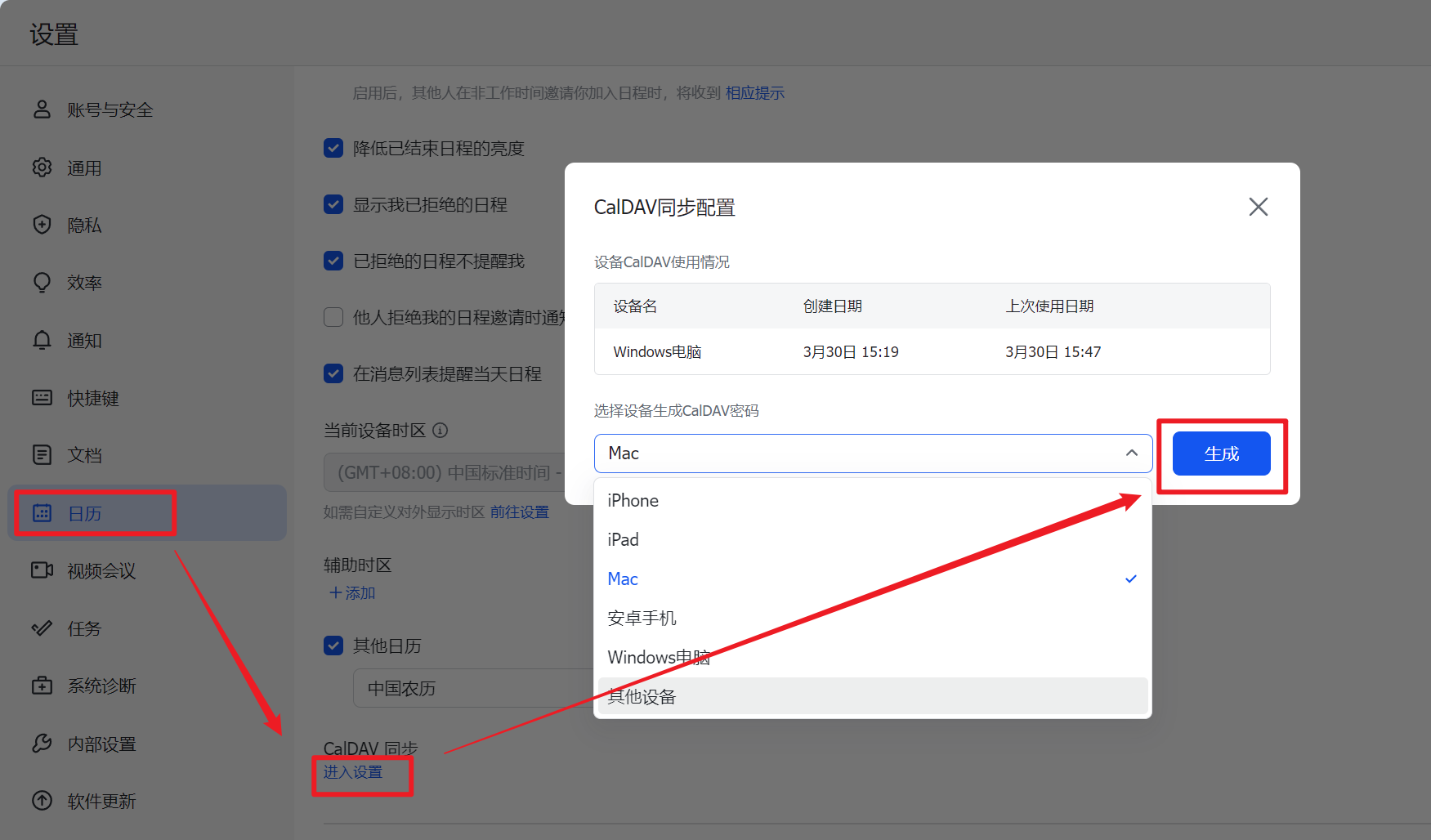
Task: Click the account and security person icon
Action: [42, 109]
